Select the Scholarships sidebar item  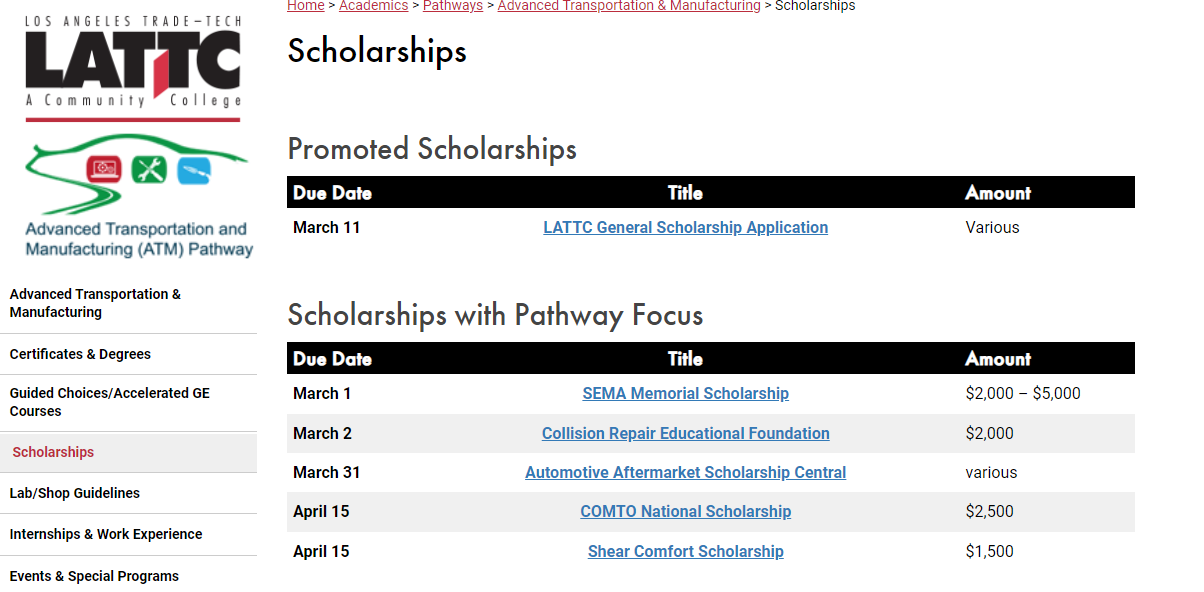pyautogui.click(x=128, y=452)
